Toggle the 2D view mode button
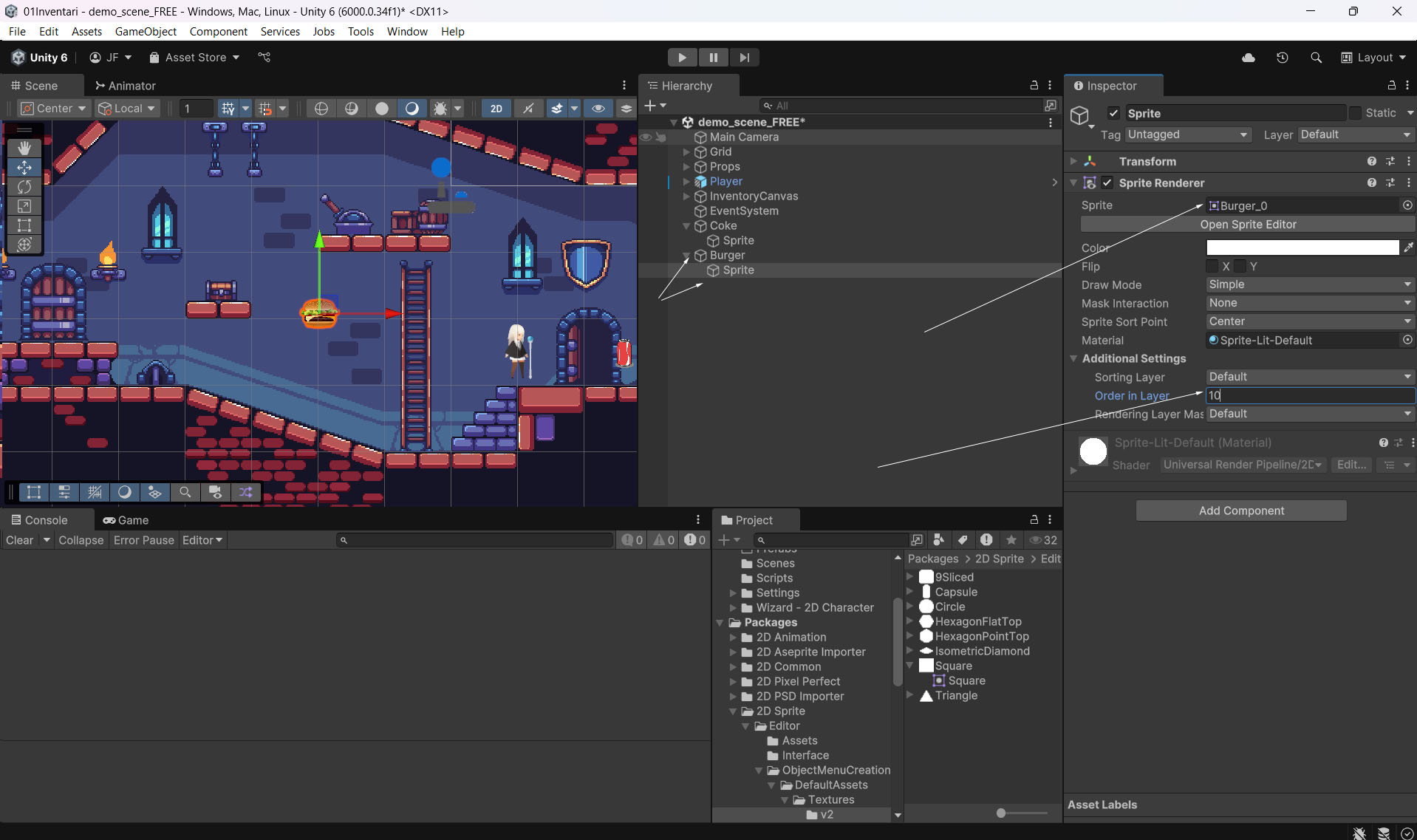The image size is (1417, 840). coord(496,109)
